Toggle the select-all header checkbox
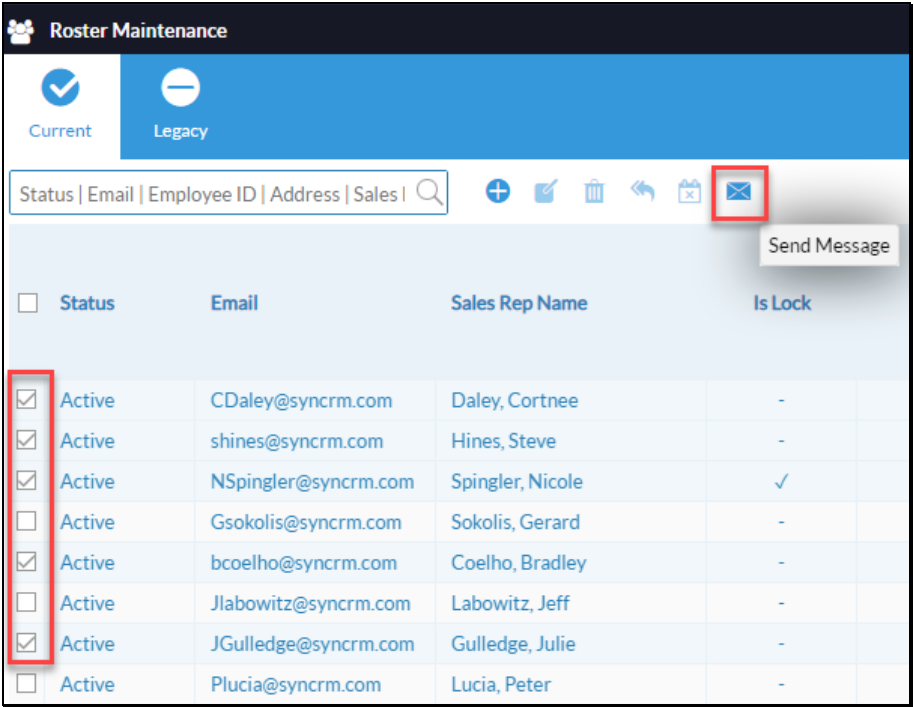 click(28, 303)
